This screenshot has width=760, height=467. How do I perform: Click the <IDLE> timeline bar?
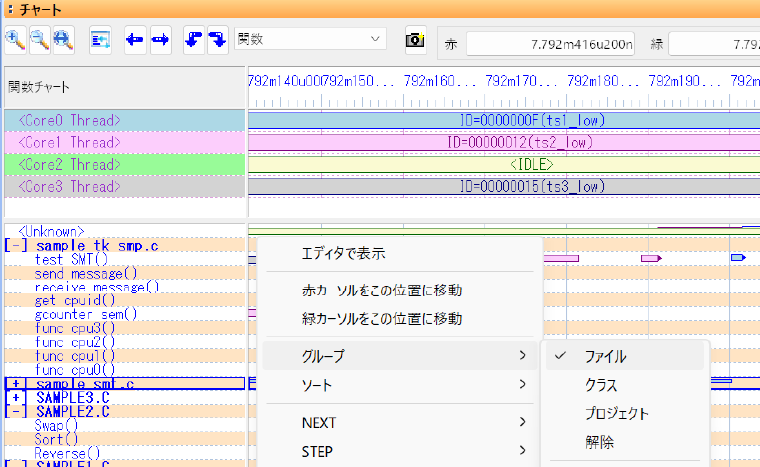(x=504, y=164)
